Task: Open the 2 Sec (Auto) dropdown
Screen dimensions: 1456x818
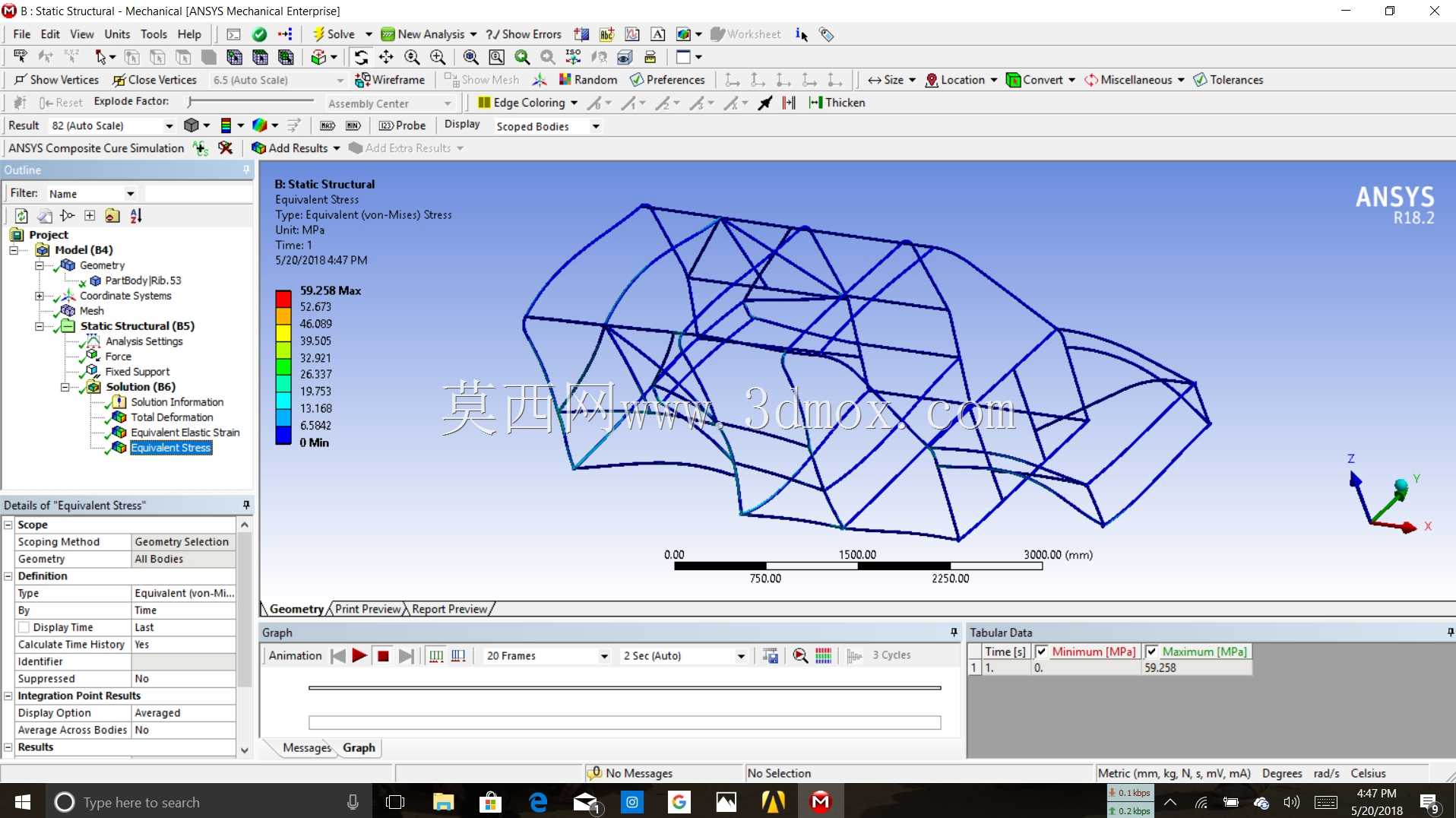Action: 741,656
